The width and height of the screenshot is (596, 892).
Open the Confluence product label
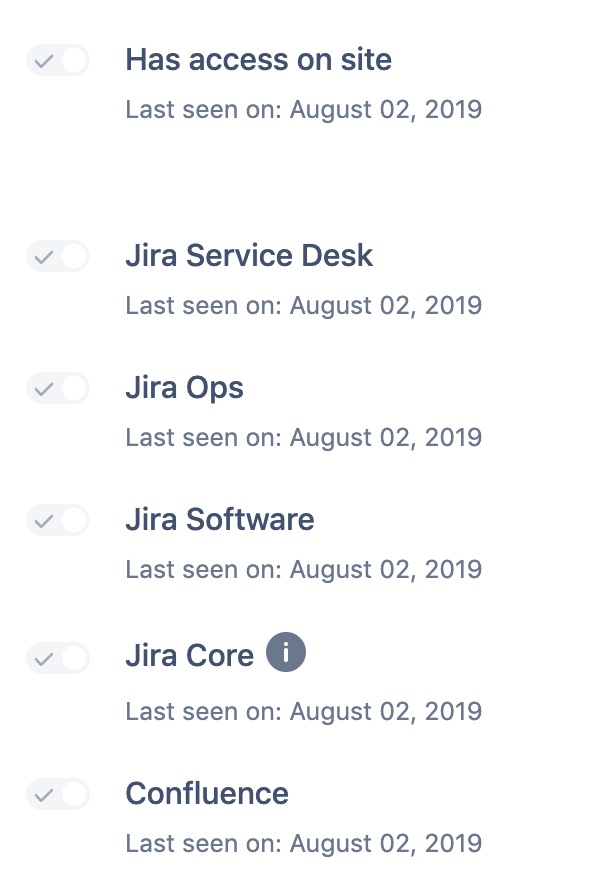point(206,794)
